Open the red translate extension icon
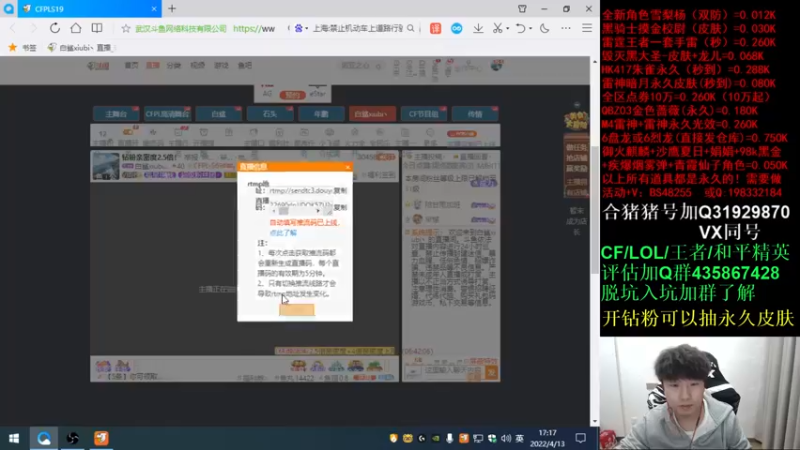Image resolution: width=800 pixels, height=450 pixels. [x=435, y=29]
